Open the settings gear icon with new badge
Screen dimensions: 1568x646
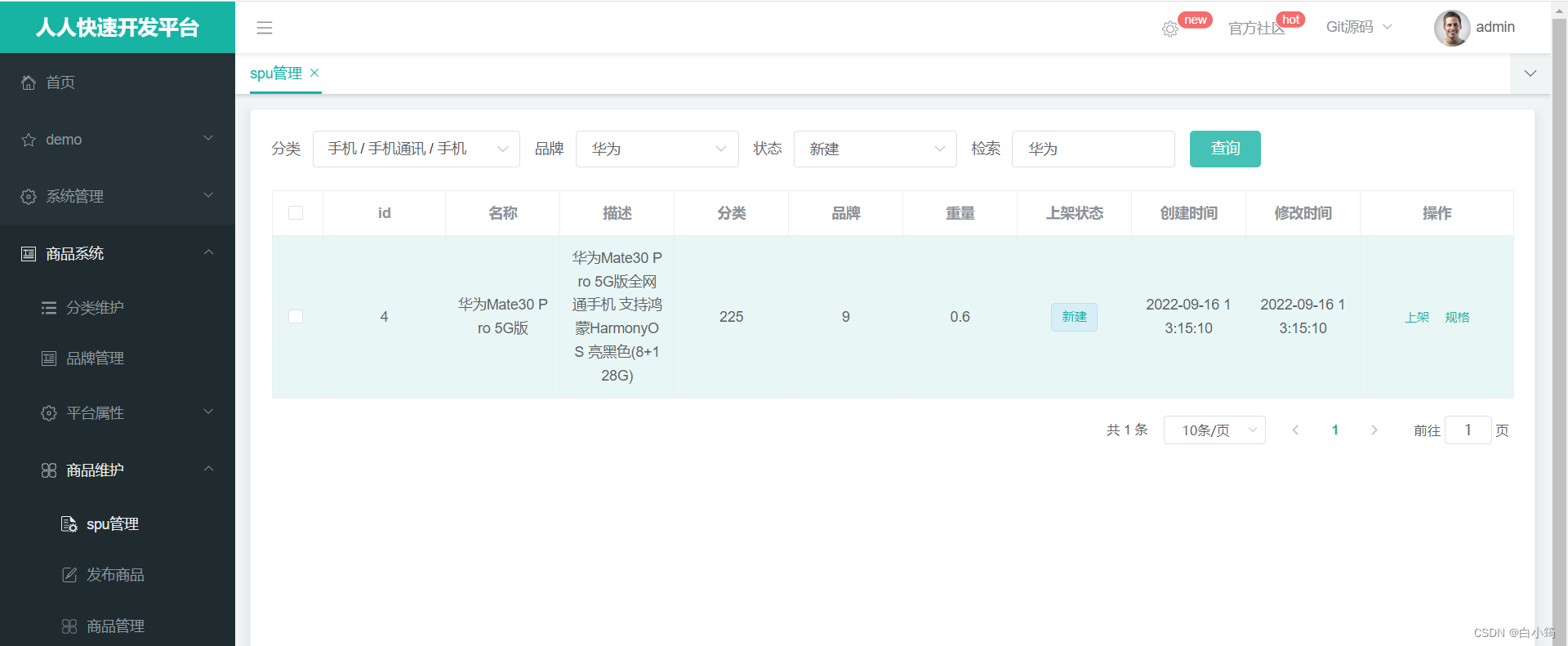pyautogui.click(x=1170, y=29)
